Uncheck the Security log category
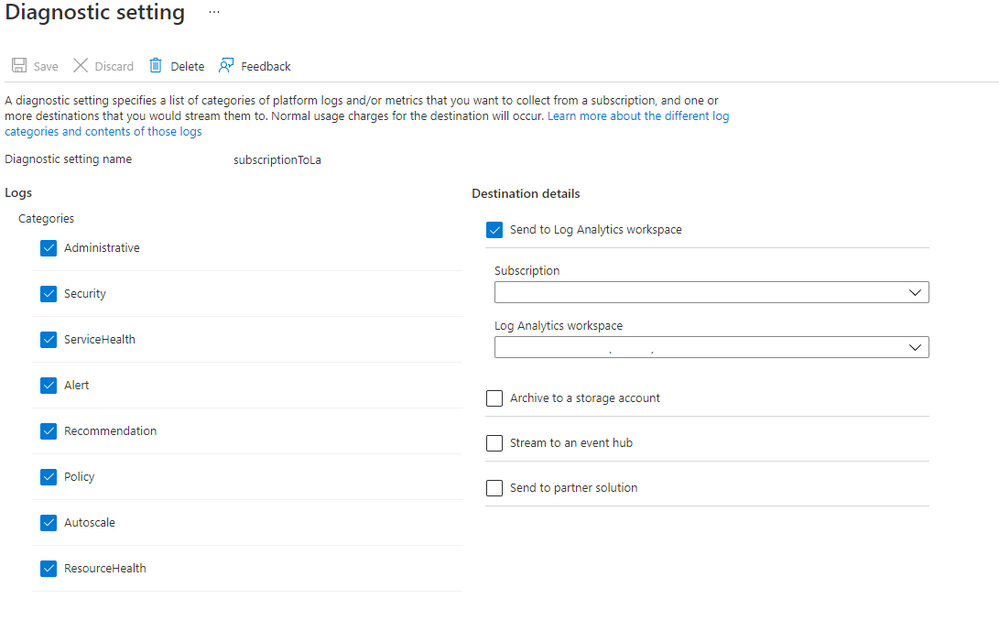 (x=49, y=294)
